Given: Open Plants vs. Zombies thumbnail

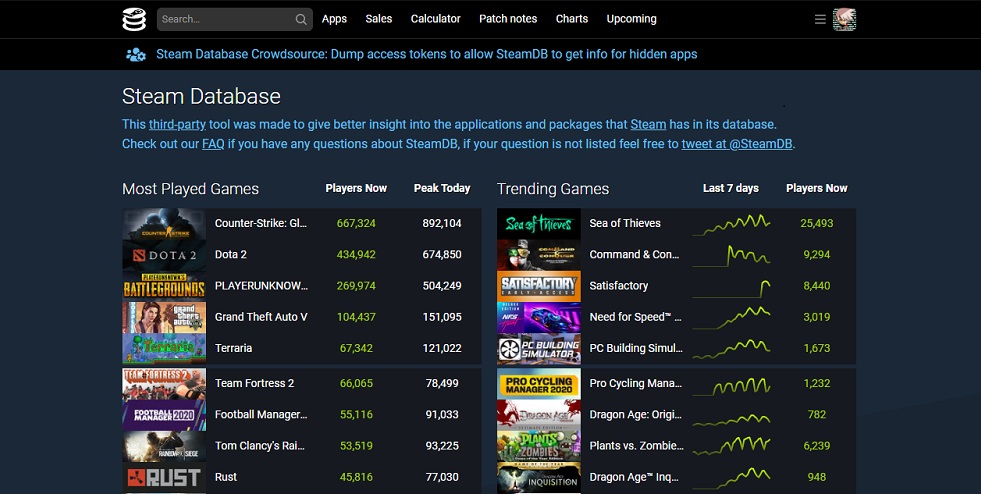Looking at the screenshot, I should (x=539, y=446).
